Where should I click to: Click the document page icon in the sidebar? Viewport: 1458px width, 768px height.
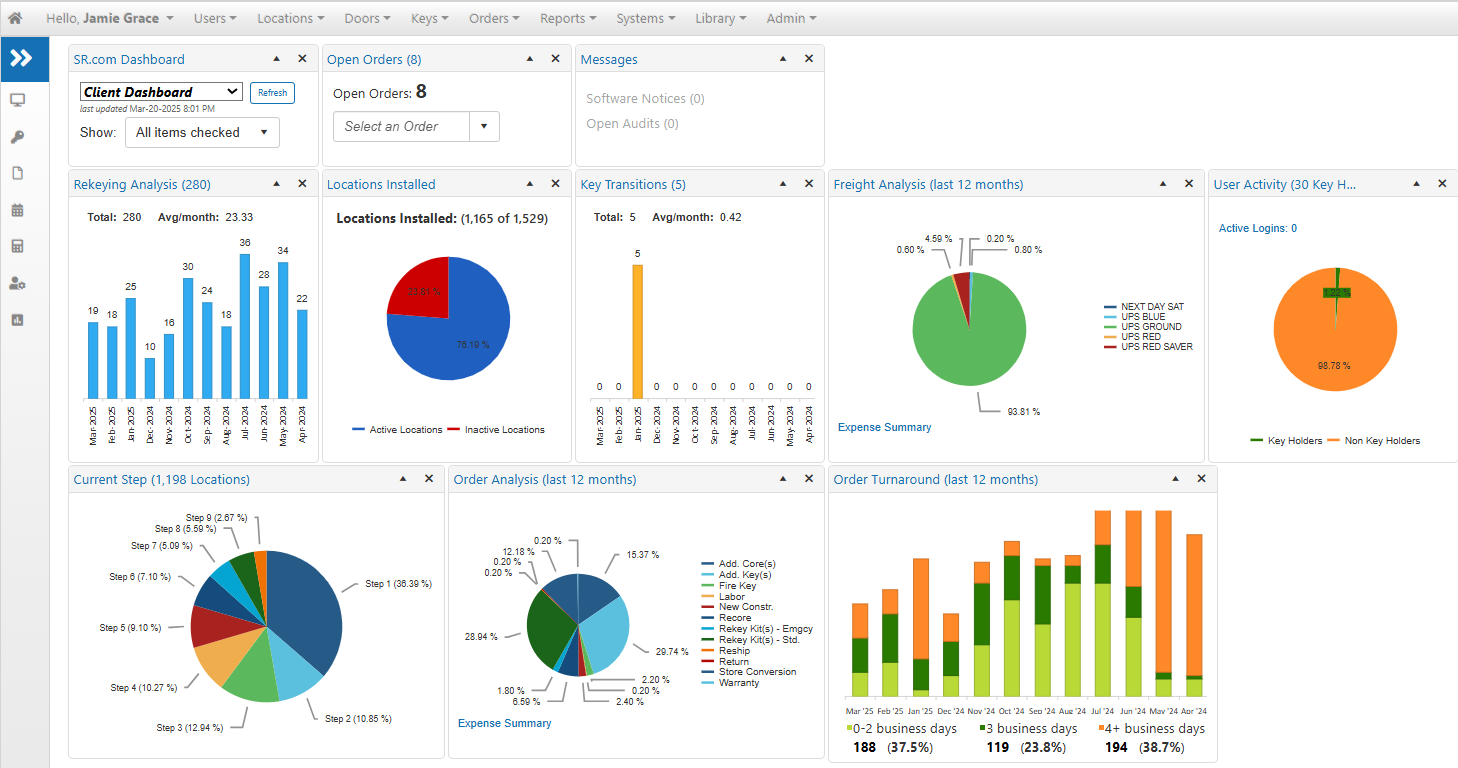pyautogui.click(x=17, y=173)
